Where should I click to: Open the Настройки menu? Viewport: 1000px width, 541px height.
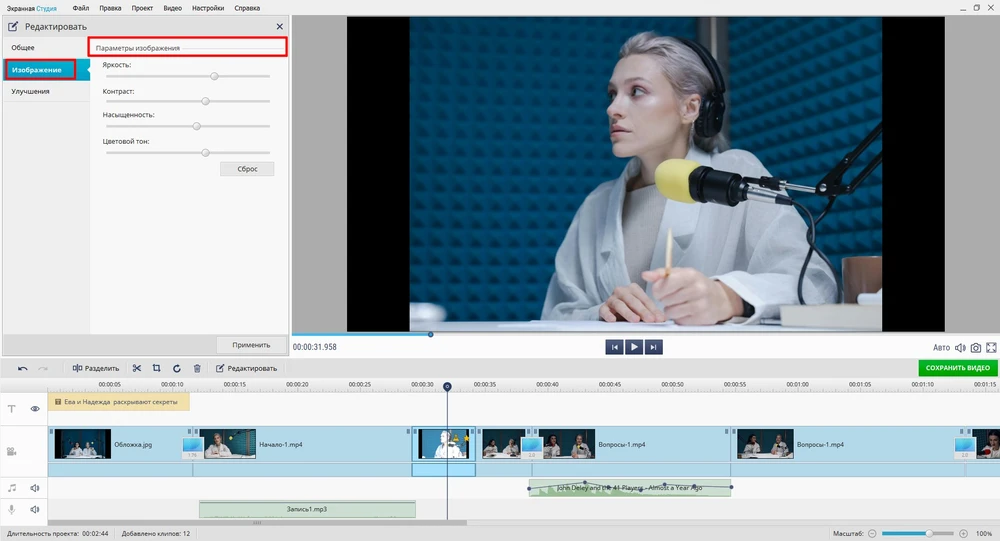coord(207,8)
